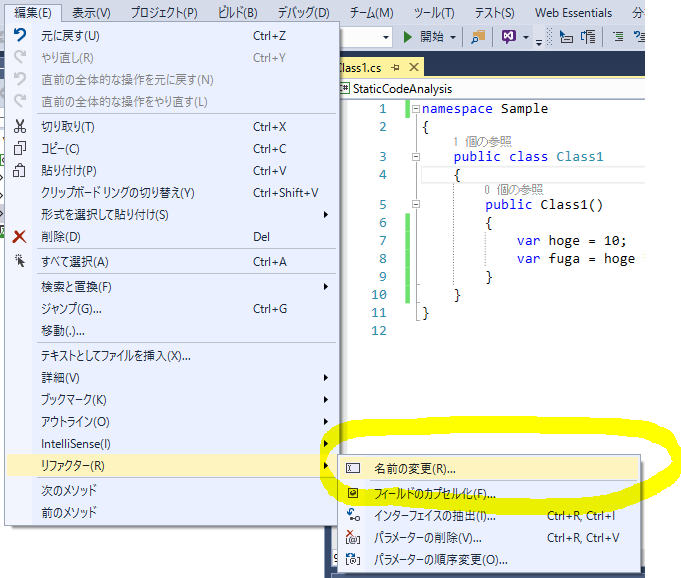Open the 開始 button dropdown arrow
The image size is (681, 578).
pos(453,37)
